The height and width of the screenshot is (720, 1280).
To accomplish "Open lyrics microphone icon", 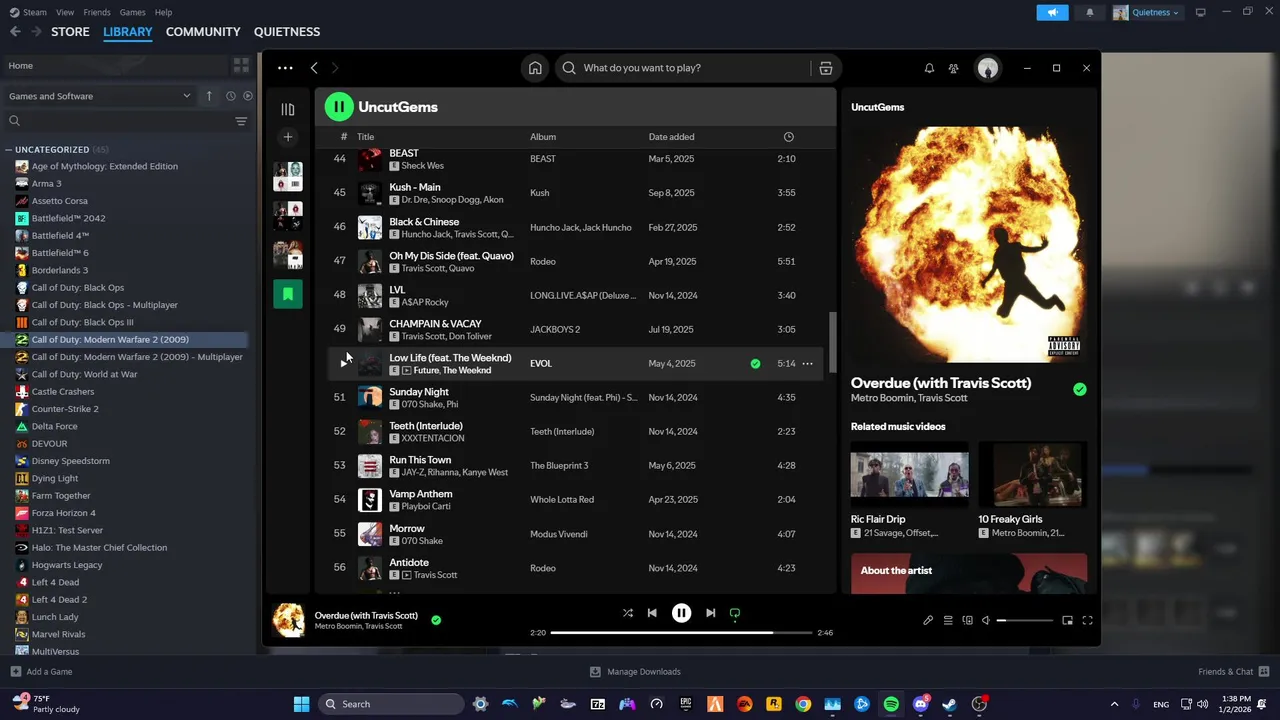I will point(928,621).
